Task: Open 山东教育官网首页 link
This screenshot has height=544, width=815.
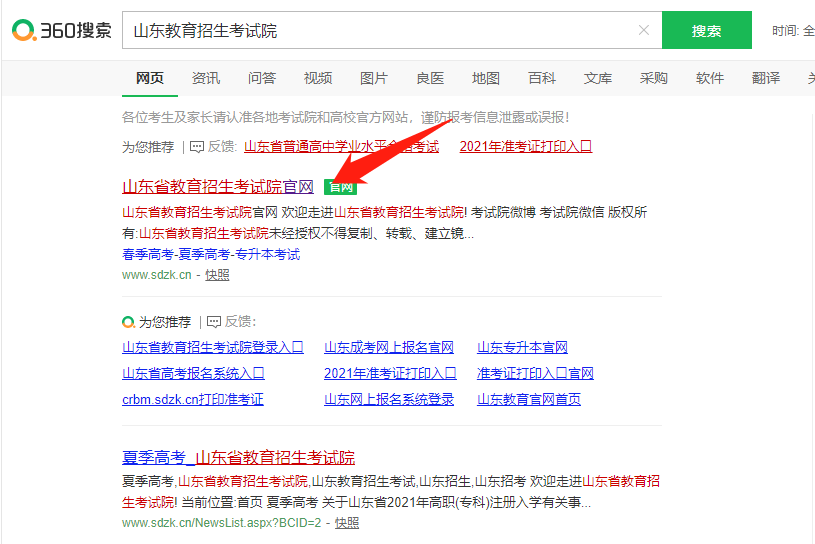Action: [x=529, y=399]
